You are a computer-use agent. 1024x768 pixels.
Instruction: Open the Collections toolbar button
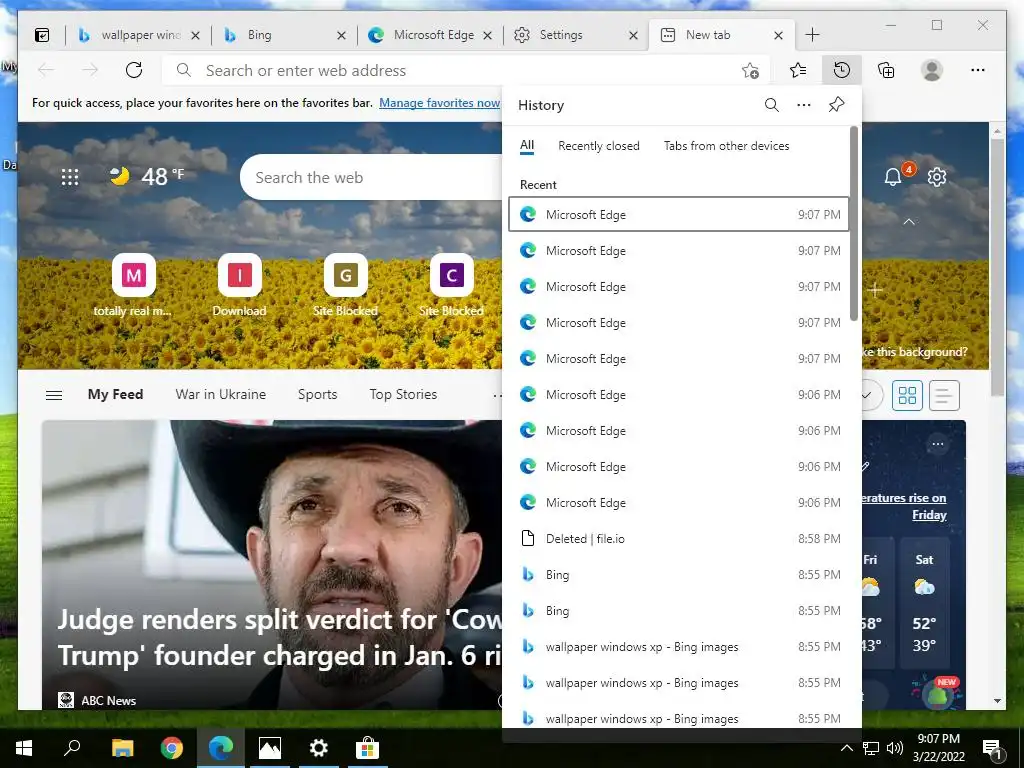tap(886, 70)
